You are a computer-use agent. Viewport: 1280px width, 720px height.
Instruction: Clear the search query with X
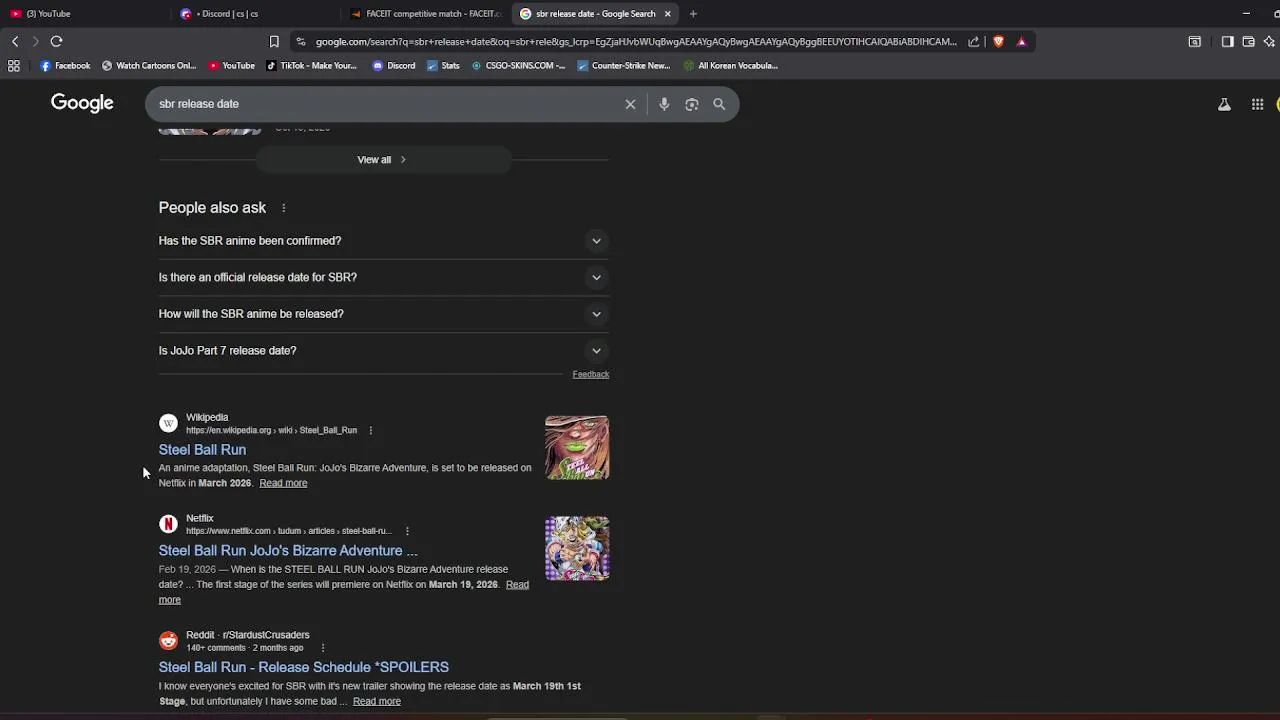(630, 104)
